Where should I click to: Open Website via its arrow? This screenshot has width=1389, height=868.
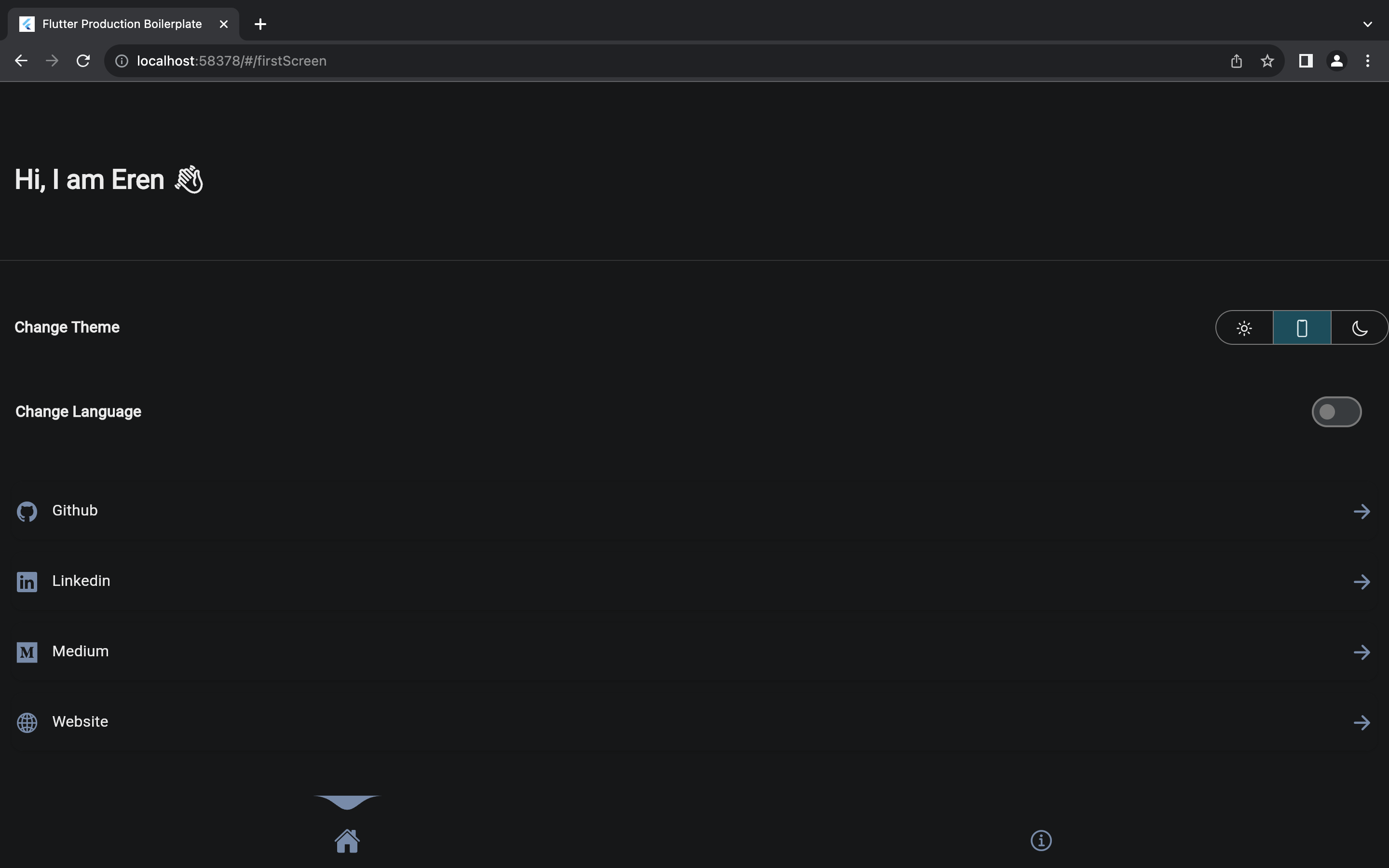click(x=1362, y=723)
